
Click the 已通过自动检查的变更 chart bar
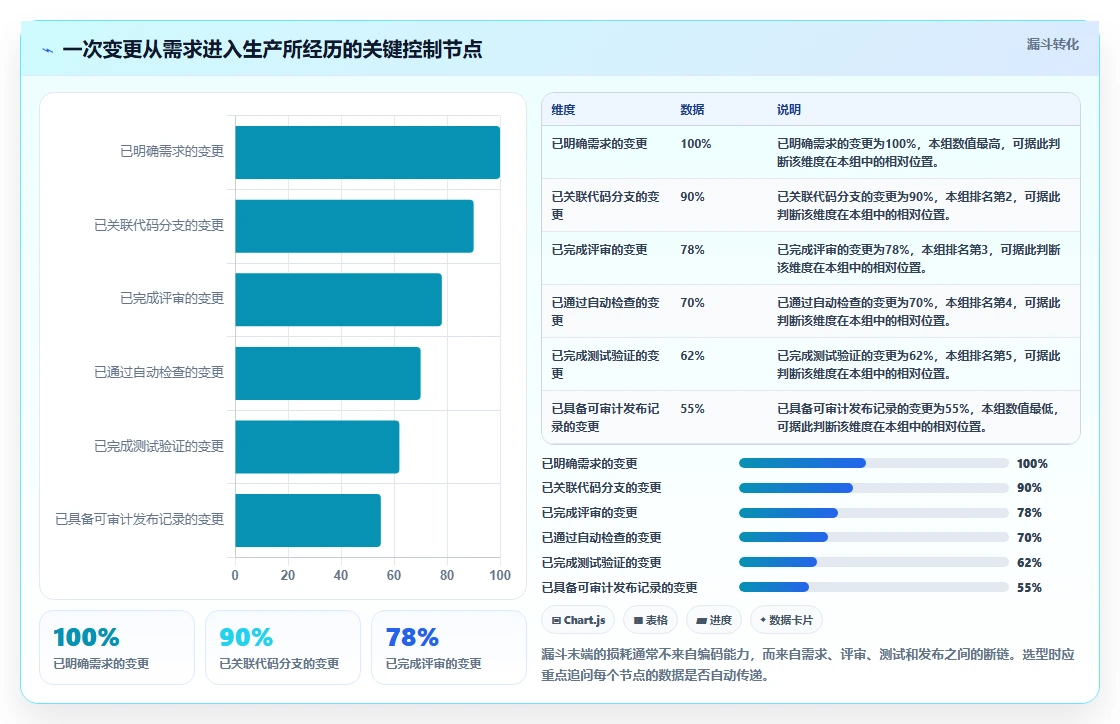[x=328, y=373]
